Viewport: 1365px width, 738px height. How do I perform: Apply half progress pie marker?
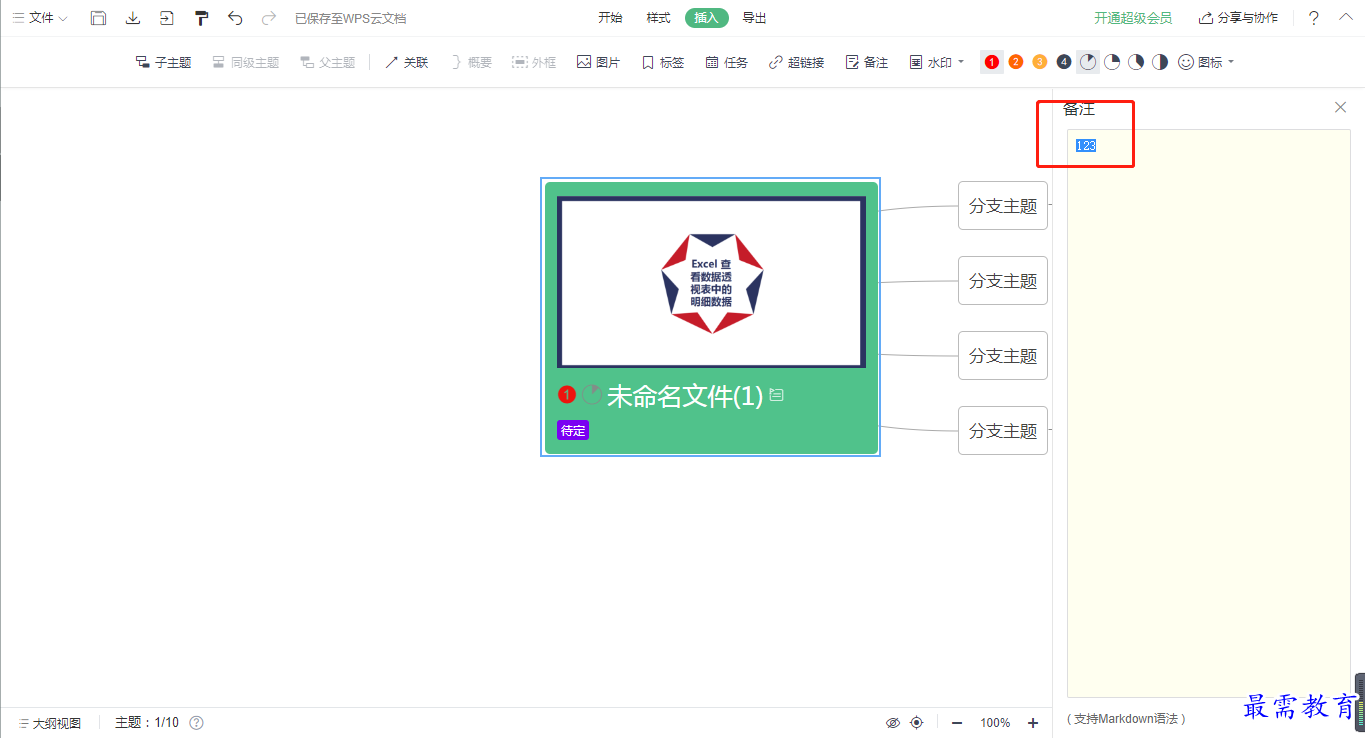(x=1160, y=62)
